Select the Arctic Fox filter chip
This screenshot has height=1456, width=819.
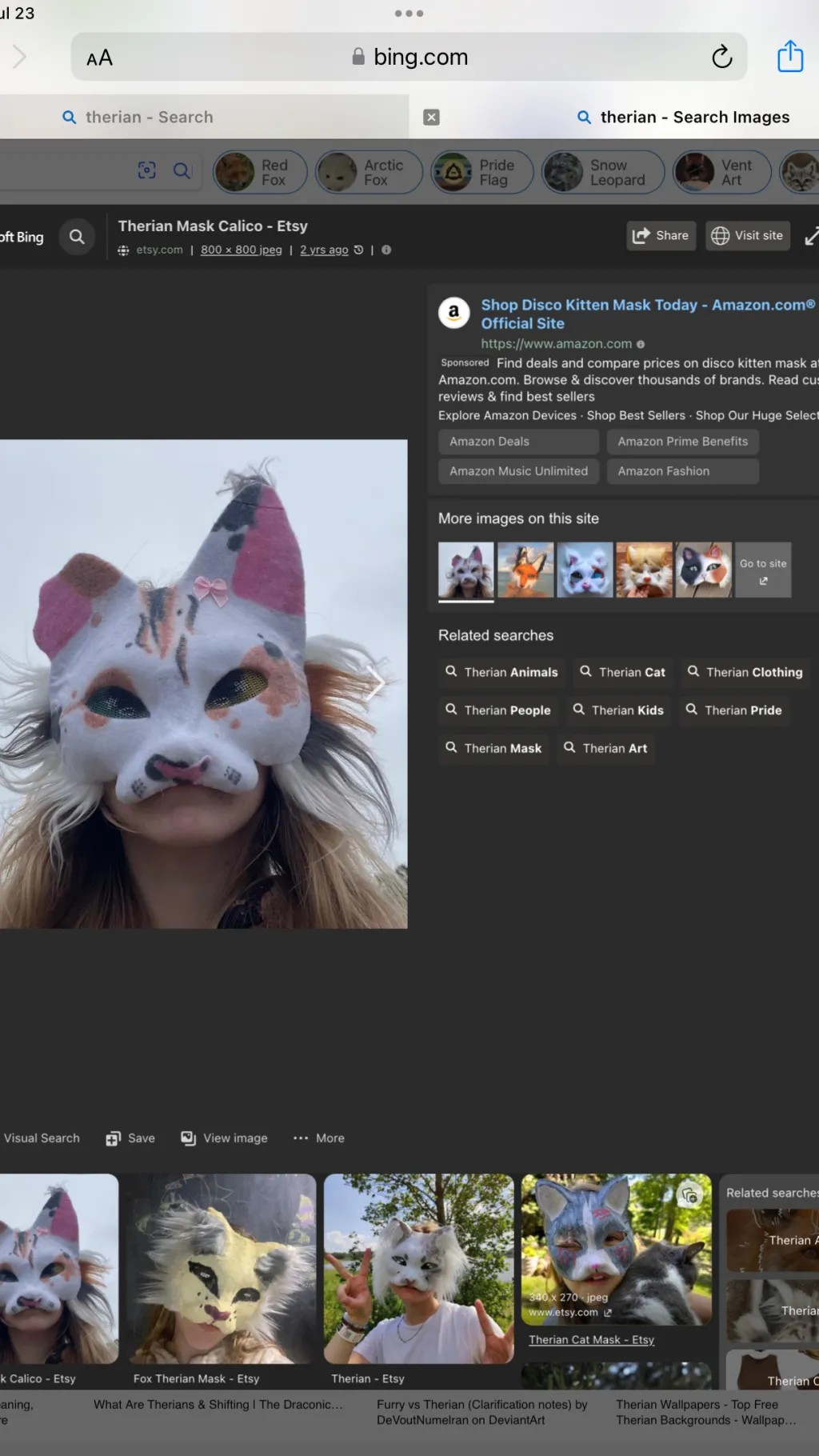click(369, 172)
